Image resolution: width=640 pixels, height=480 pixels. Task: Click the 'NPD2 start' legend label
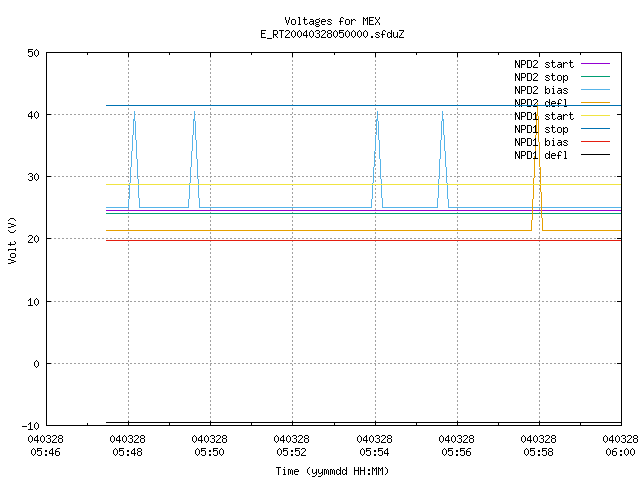tap(544, 64)
